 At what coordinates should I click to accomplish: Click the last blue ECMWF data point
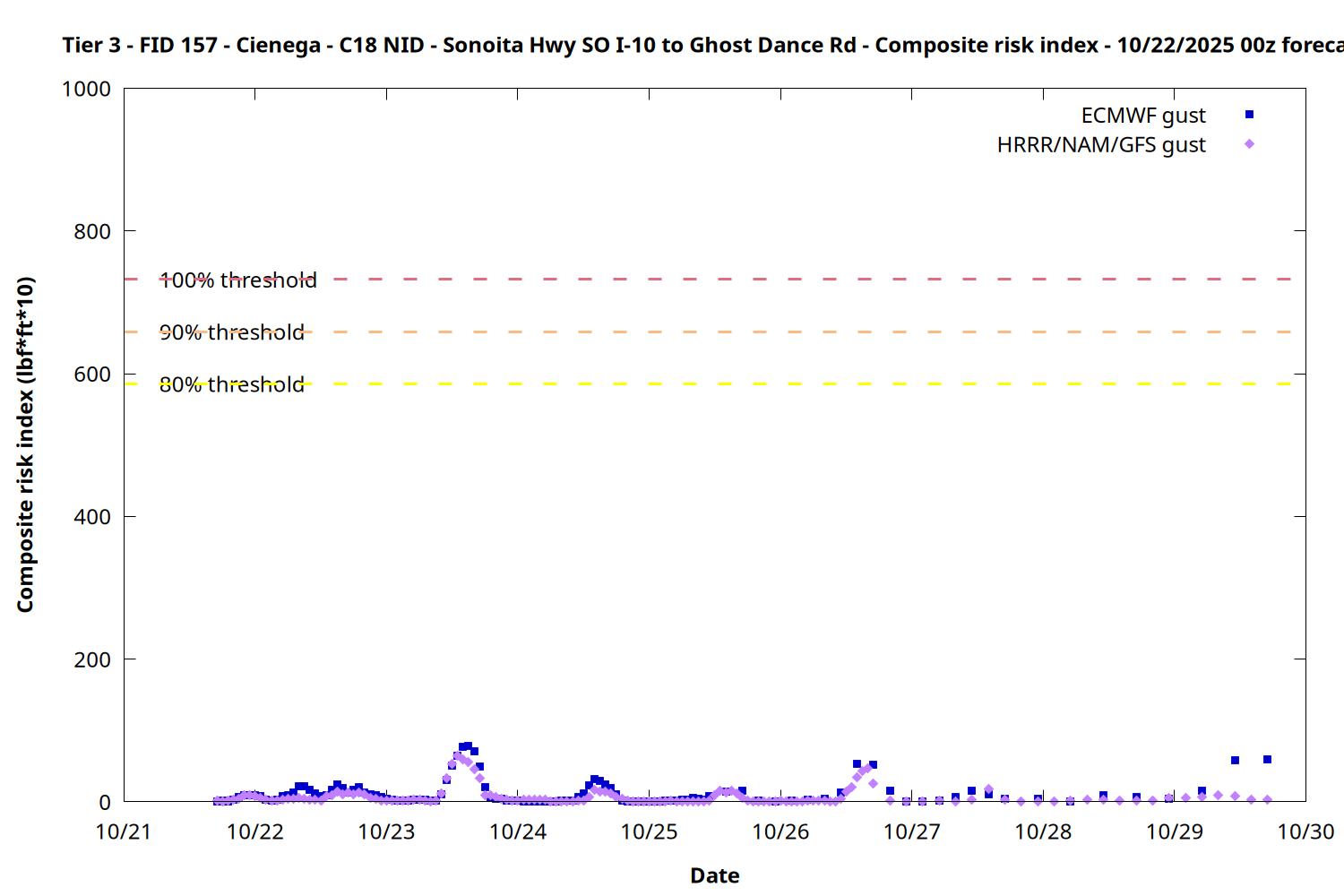click(x=1267, y=760)
